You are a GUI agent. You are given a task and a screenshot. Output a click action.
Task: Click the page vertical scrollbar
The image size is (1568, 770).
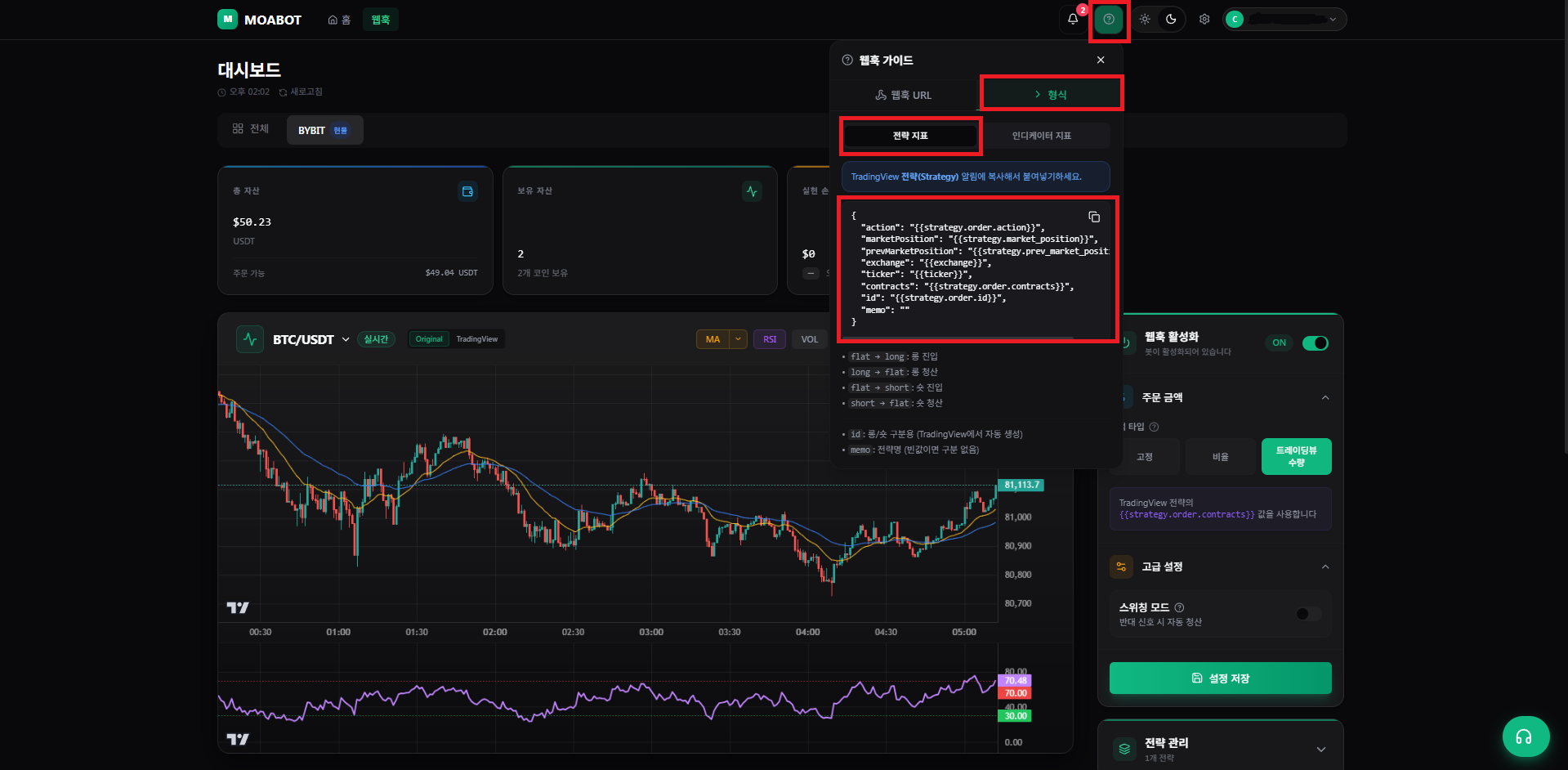[1565, 229]
